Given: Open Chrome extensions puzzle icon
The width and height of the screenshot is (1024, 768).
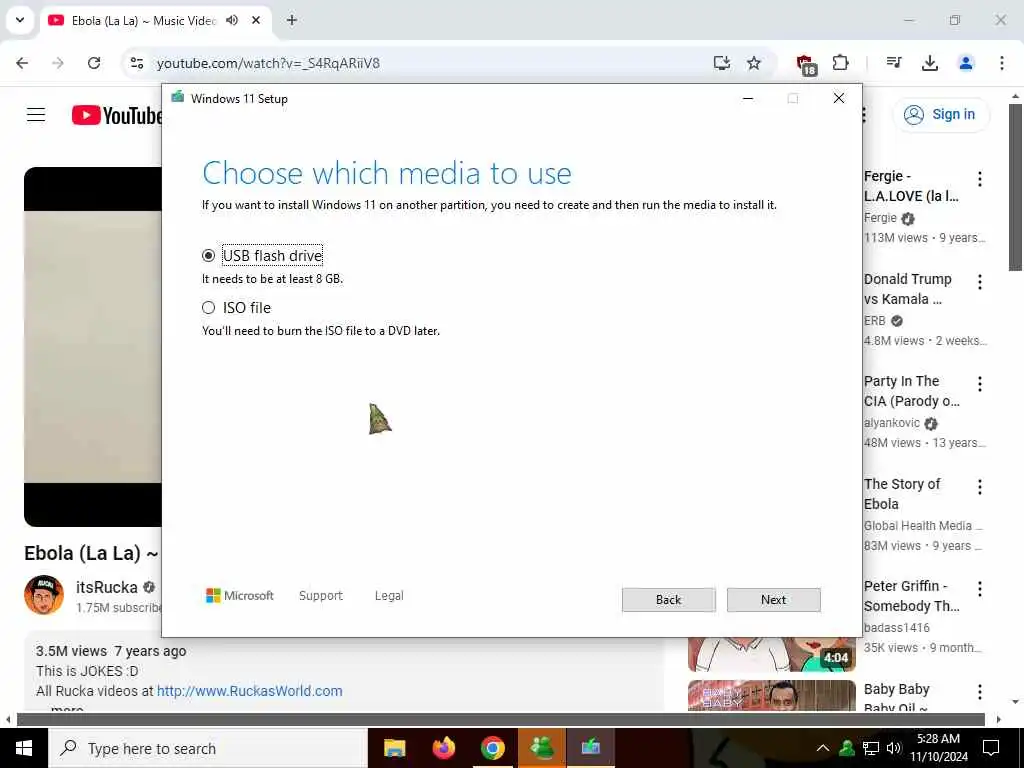Looking at the screenshot, I should (x=840, y=63).
